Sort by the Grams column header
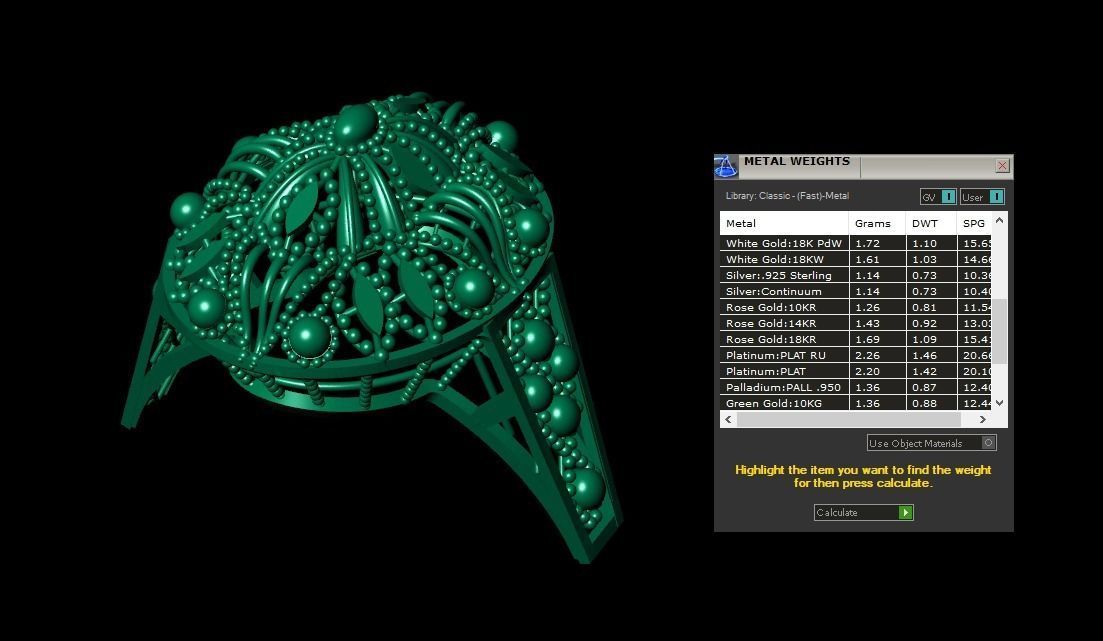The image size is (1103, 641). [x=877, y=223]
